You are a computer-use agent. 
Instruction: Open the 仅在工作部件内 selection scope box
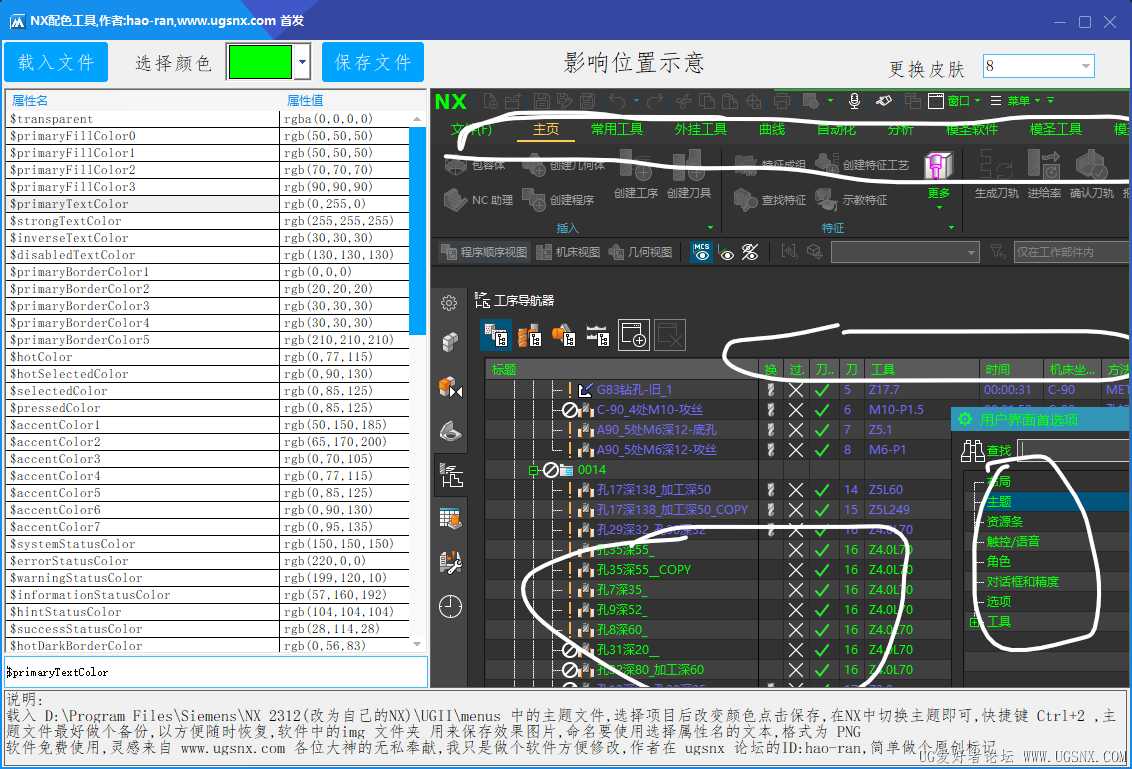pos(1071,252)
